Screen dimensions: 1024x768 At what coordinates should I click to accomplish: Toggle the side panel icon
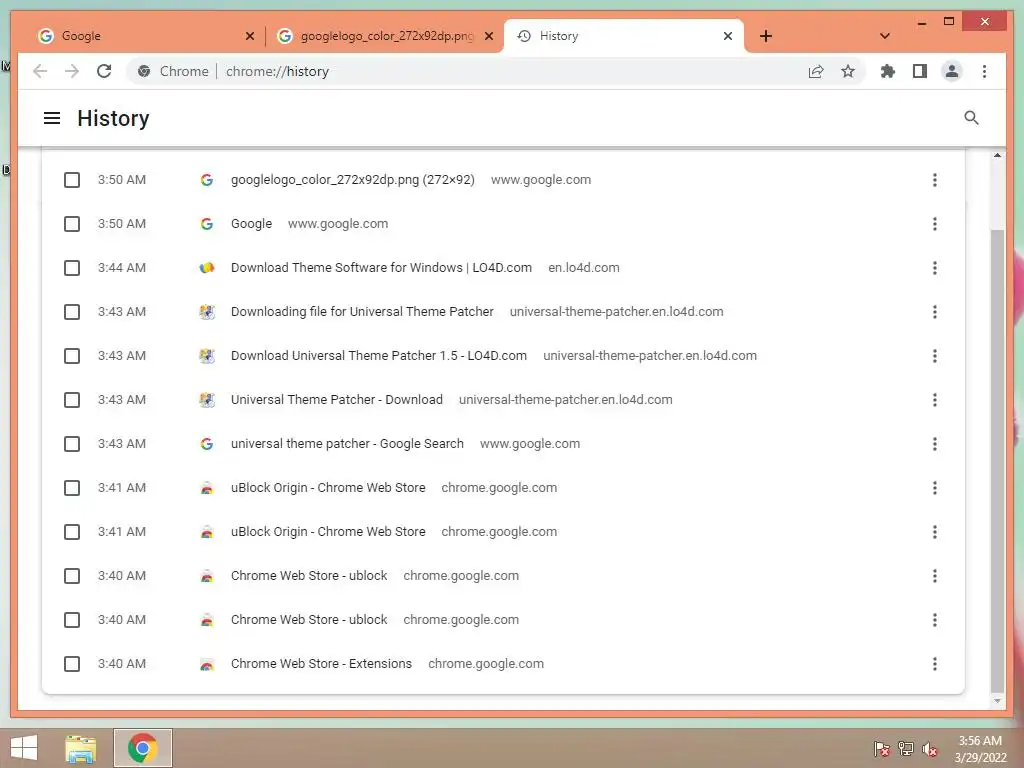920,71
